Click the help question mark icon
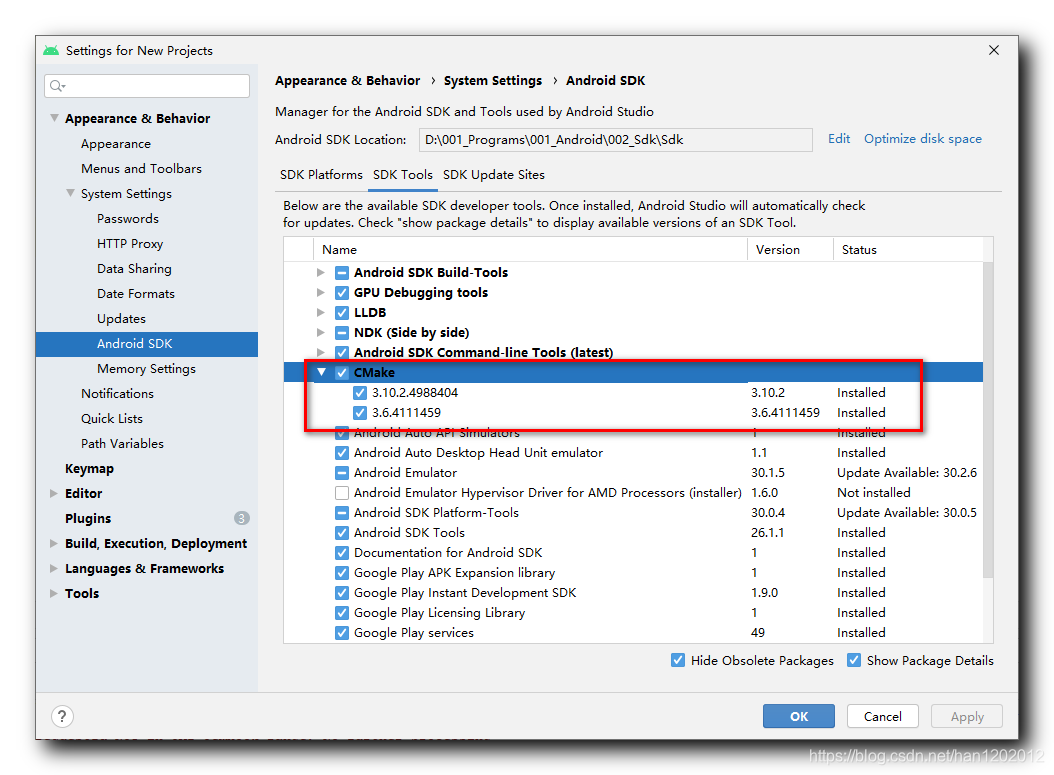This screenshot has height=775, width=1054. (63, 717)
